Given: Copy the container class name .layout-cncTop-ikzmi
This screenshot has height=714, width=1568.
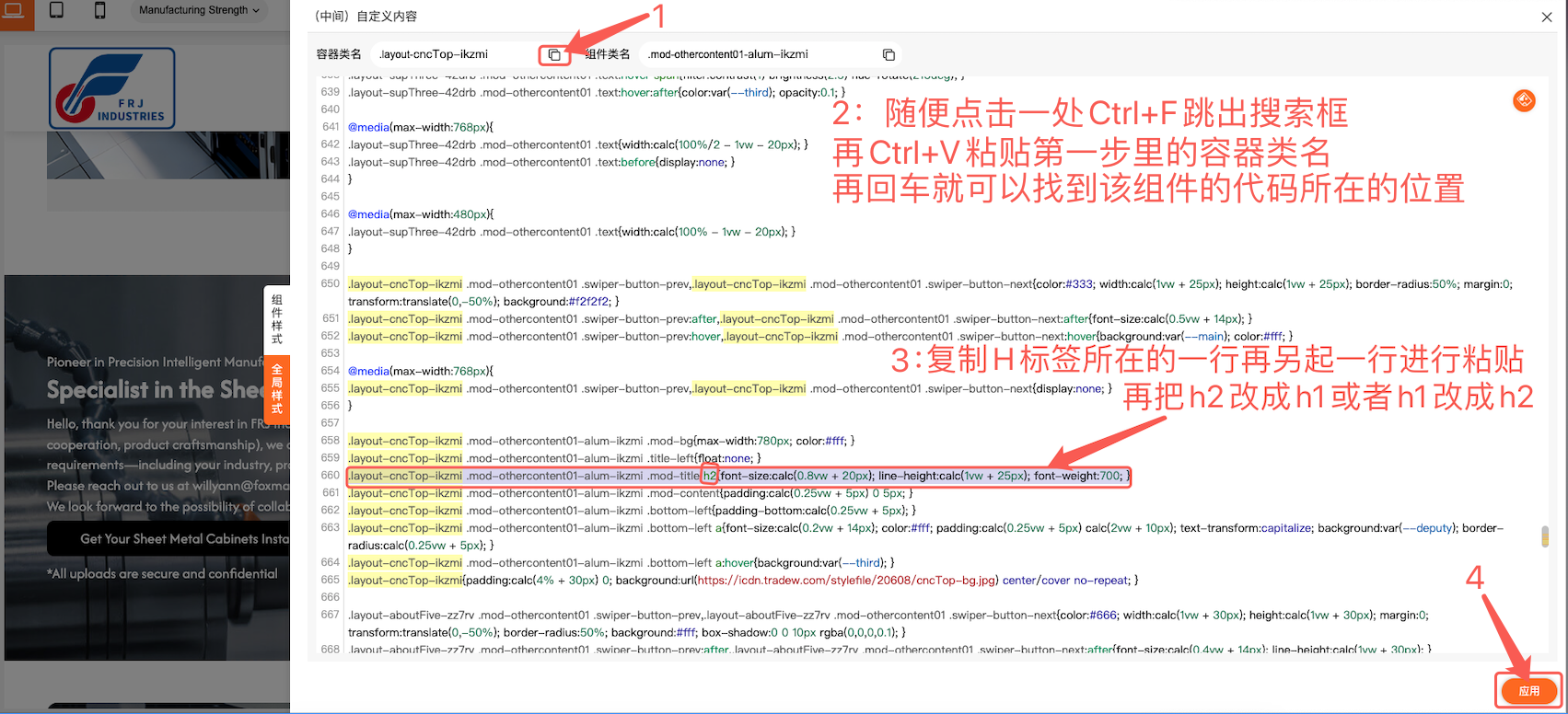Looking at the screenshot, I should click(x=553, y=54).
